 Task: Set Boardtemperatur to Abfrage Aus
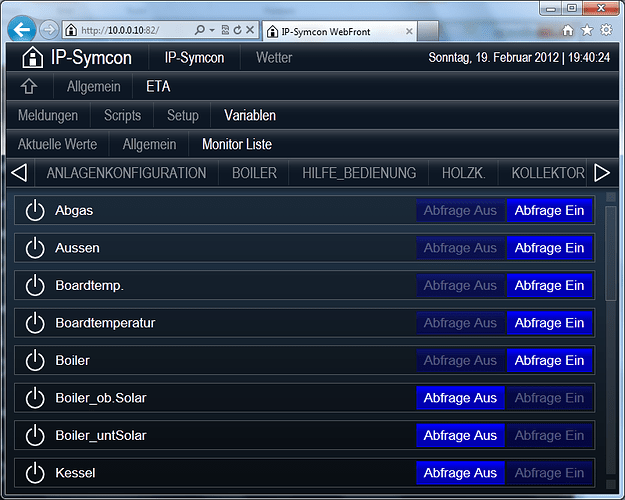click(460, 323)
